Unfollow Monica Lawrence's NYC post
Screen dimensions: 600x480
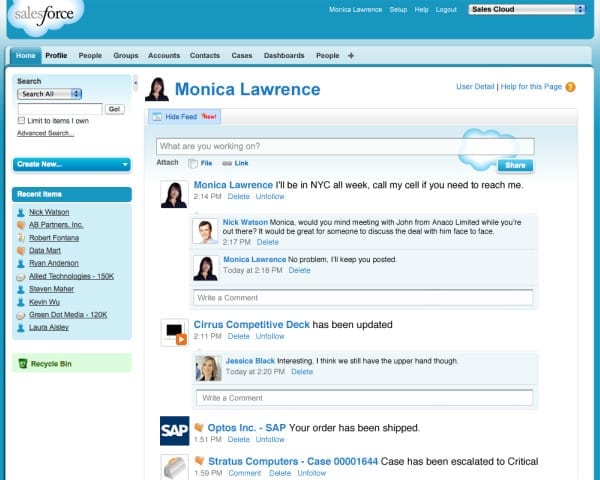[270, 196]
